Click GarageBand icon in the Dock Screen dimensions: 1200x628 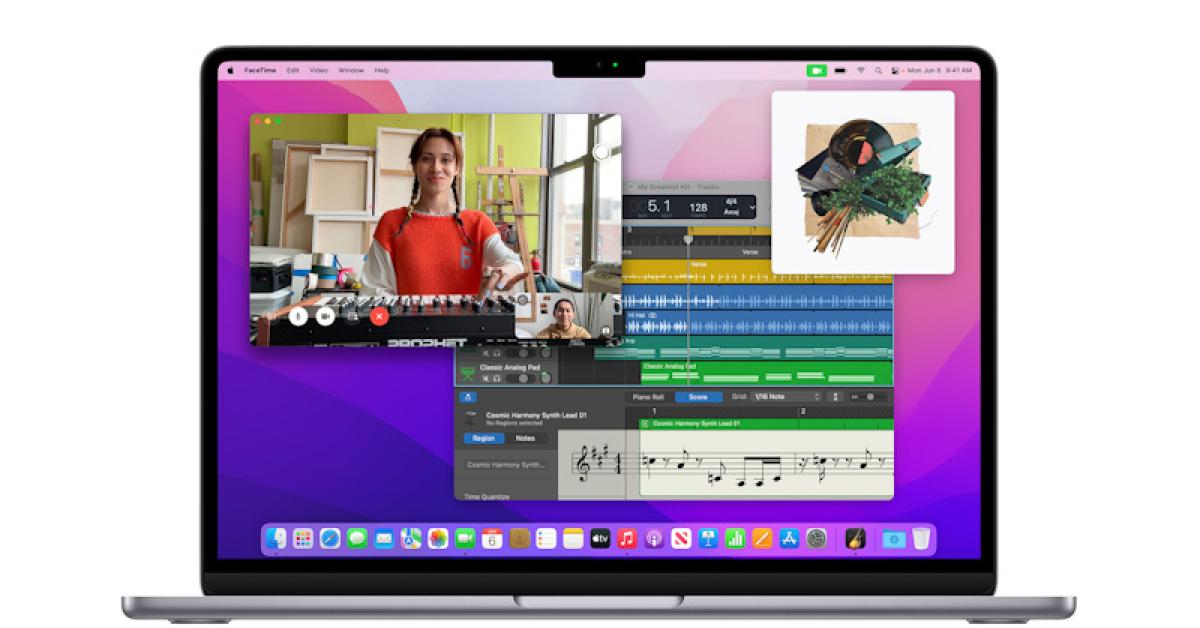[x=855, y=538]
